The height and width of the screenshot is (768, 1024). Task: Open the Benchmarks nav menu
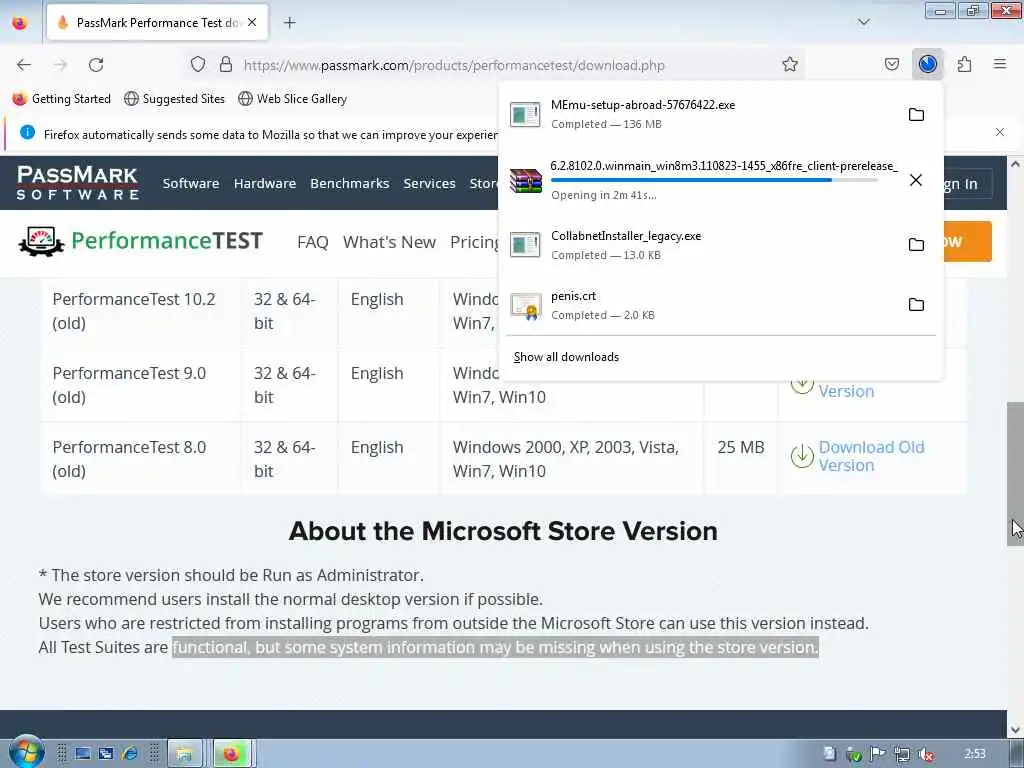[x=349, y=184]
